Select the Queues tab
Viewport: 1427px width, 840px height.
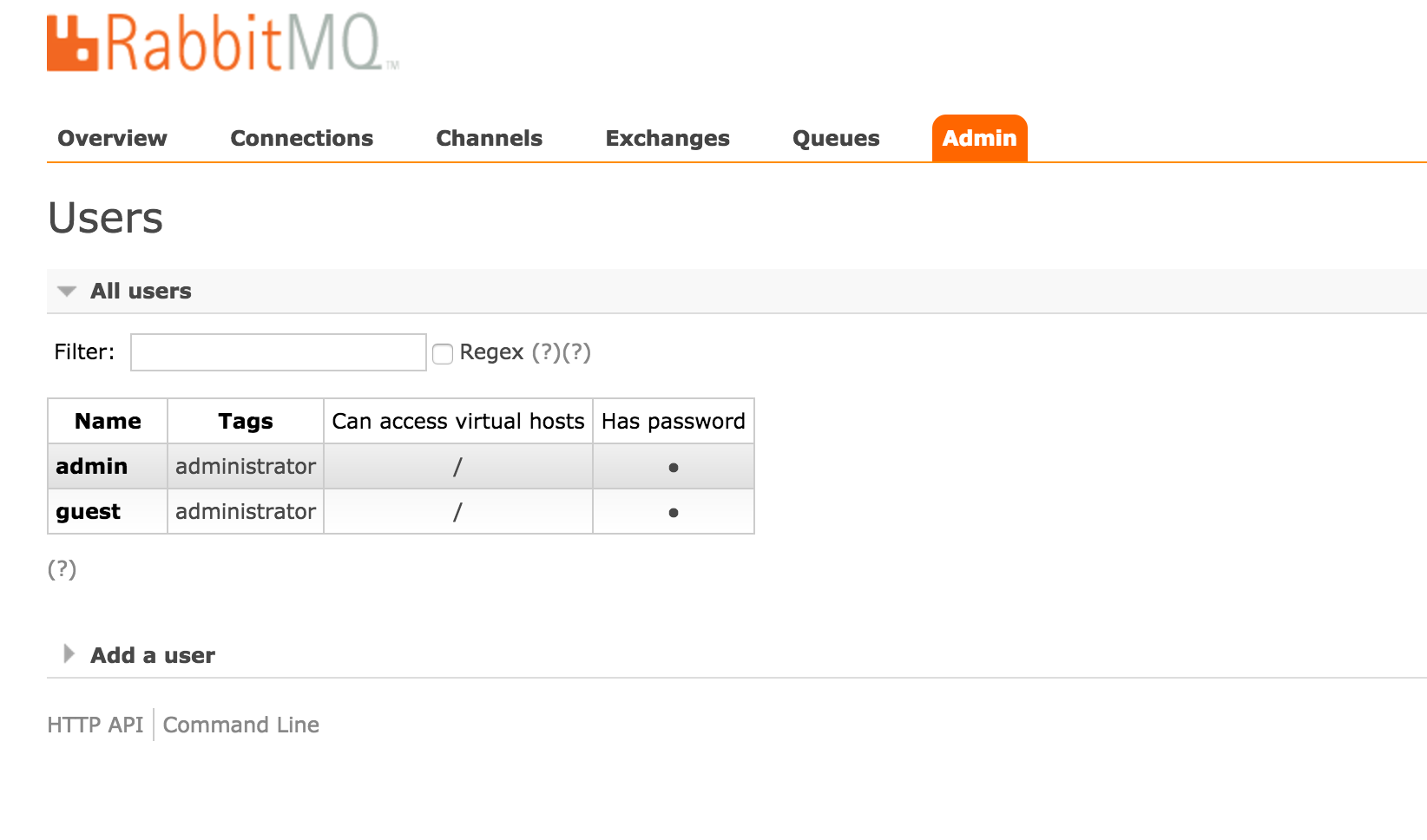[x=836, y=138]
